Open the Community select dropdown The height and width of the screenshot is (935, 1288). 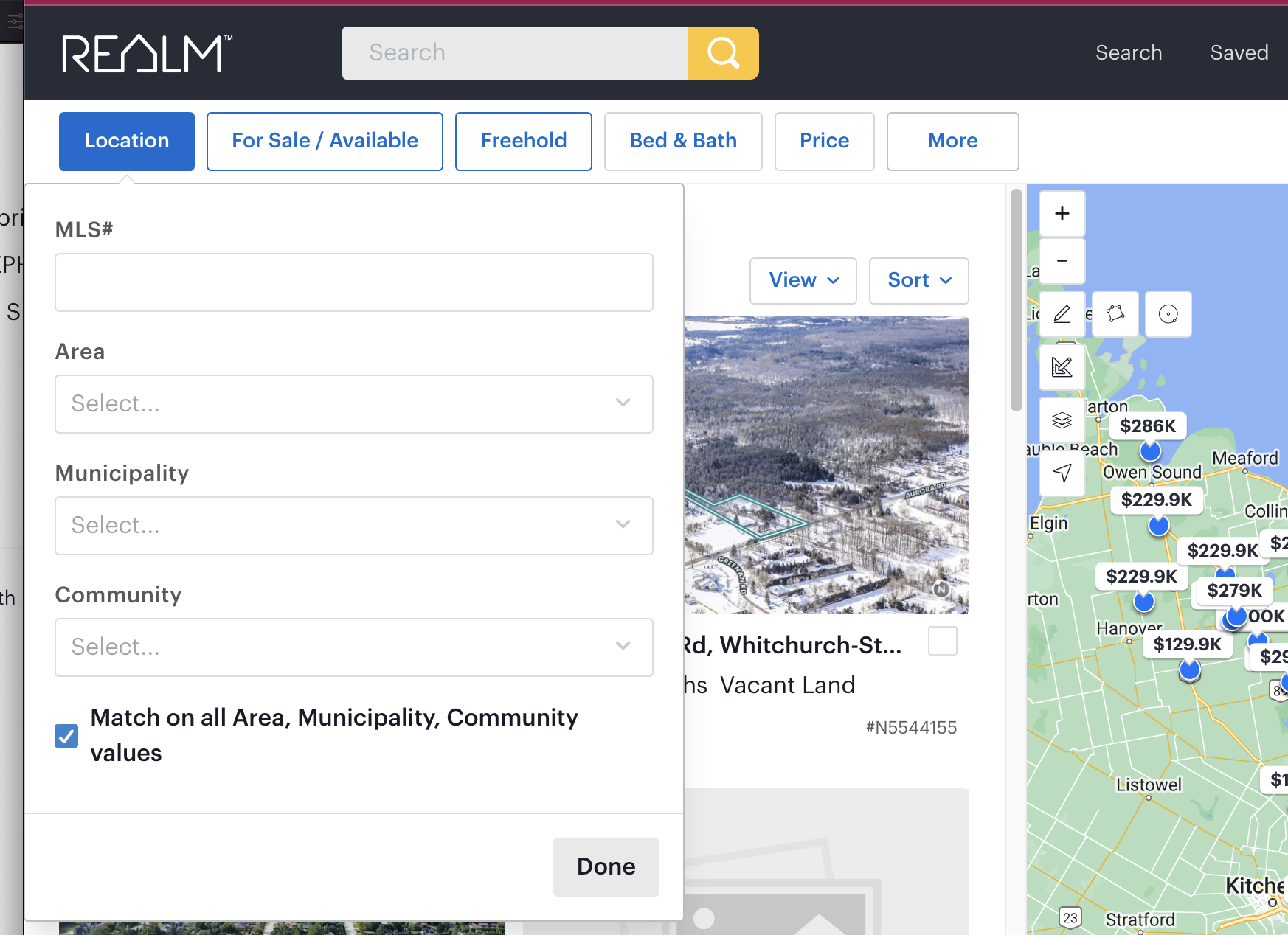[x=353, y=647]
